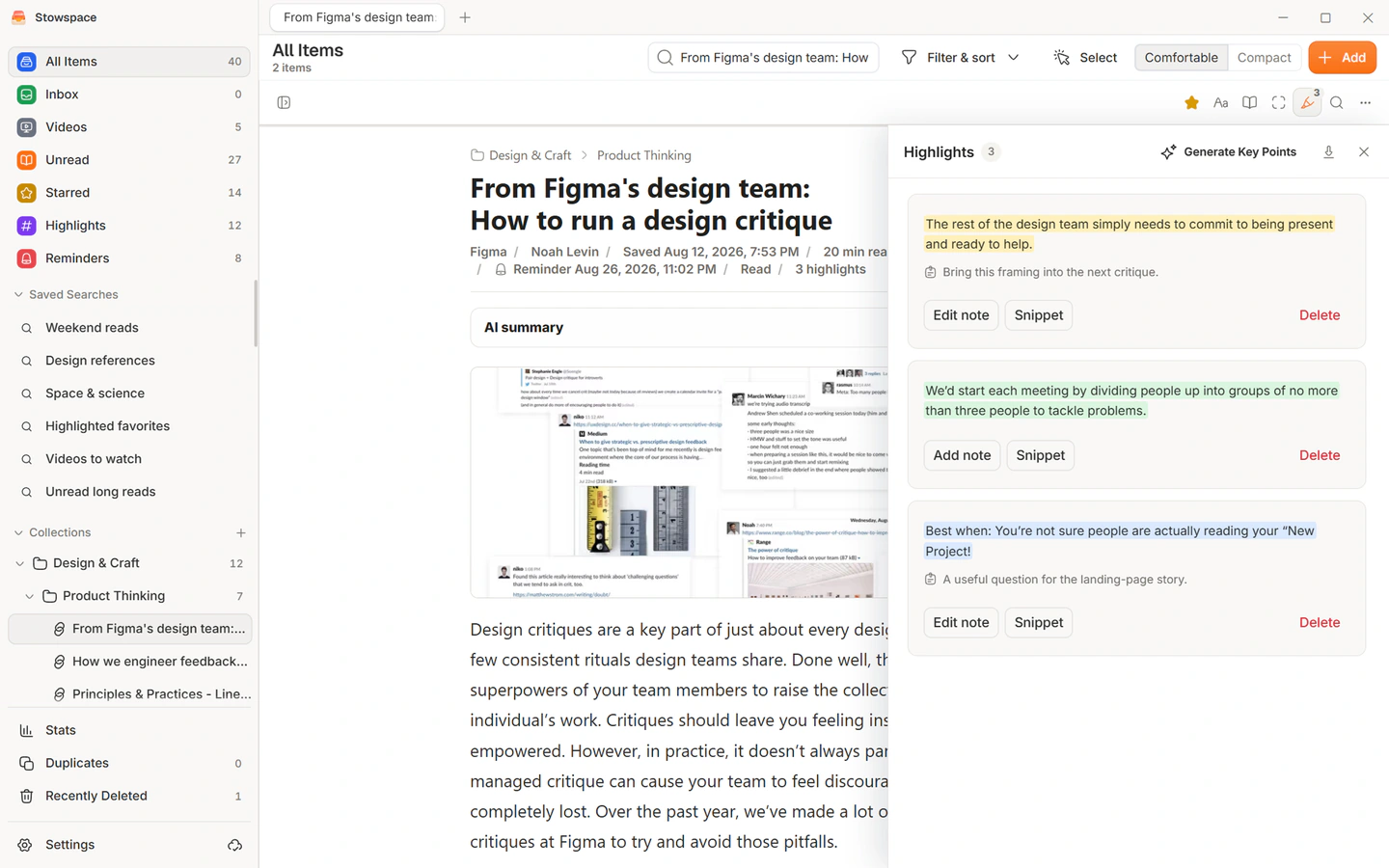Unstar the article with star icon
This screenshot has height=868, width=1389.
(x=1191, y=102)
